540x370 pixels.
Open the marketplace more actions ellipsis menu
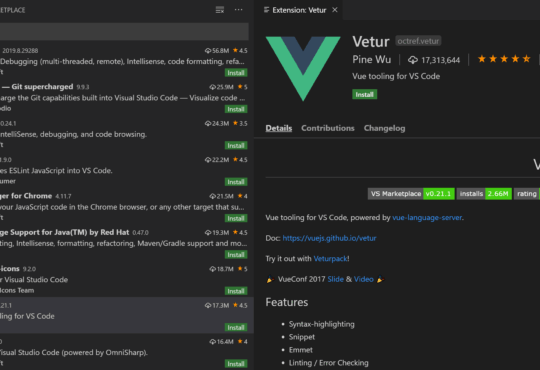(x=238, y=10)
